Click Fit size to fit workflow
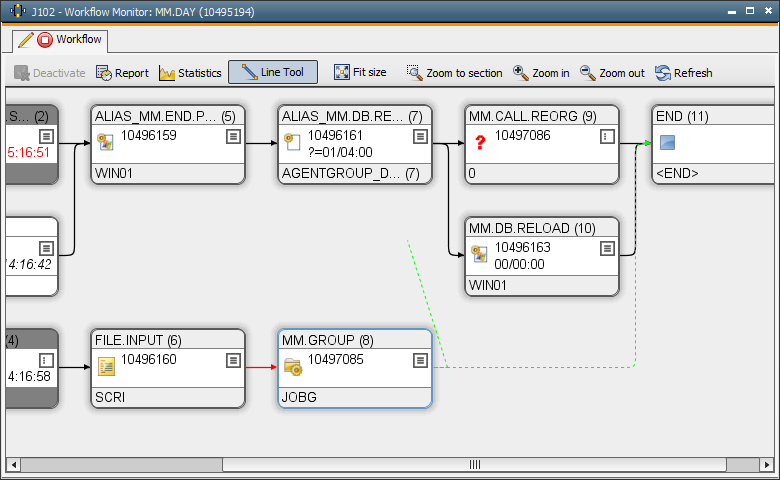Image resolution: width=780 pixels, height=480 pixels. [x=360, y=73]
